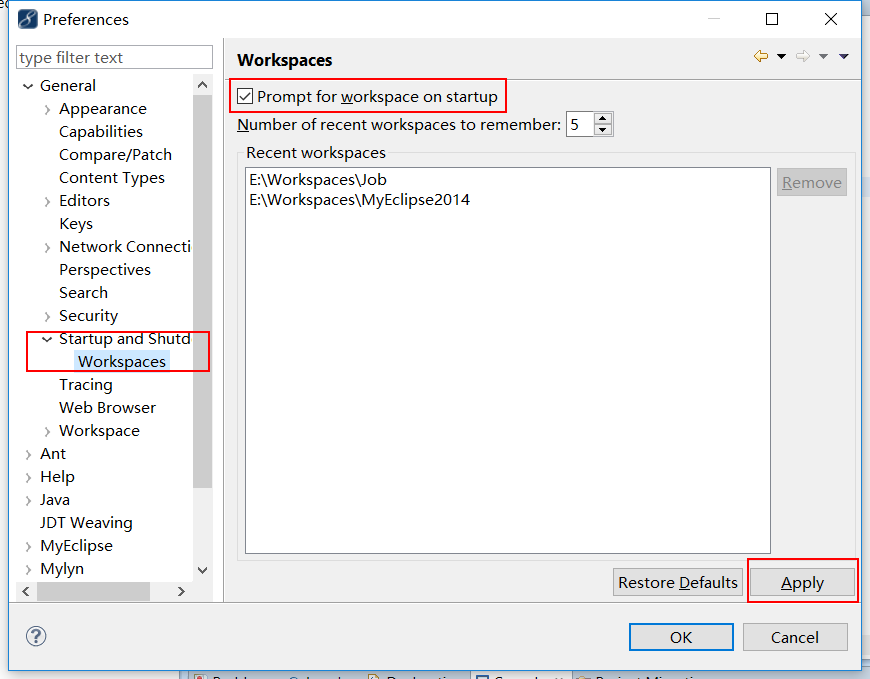Click the forward navigation arrow icon
This screenshot has width=870, height=679.
point(802,56)
